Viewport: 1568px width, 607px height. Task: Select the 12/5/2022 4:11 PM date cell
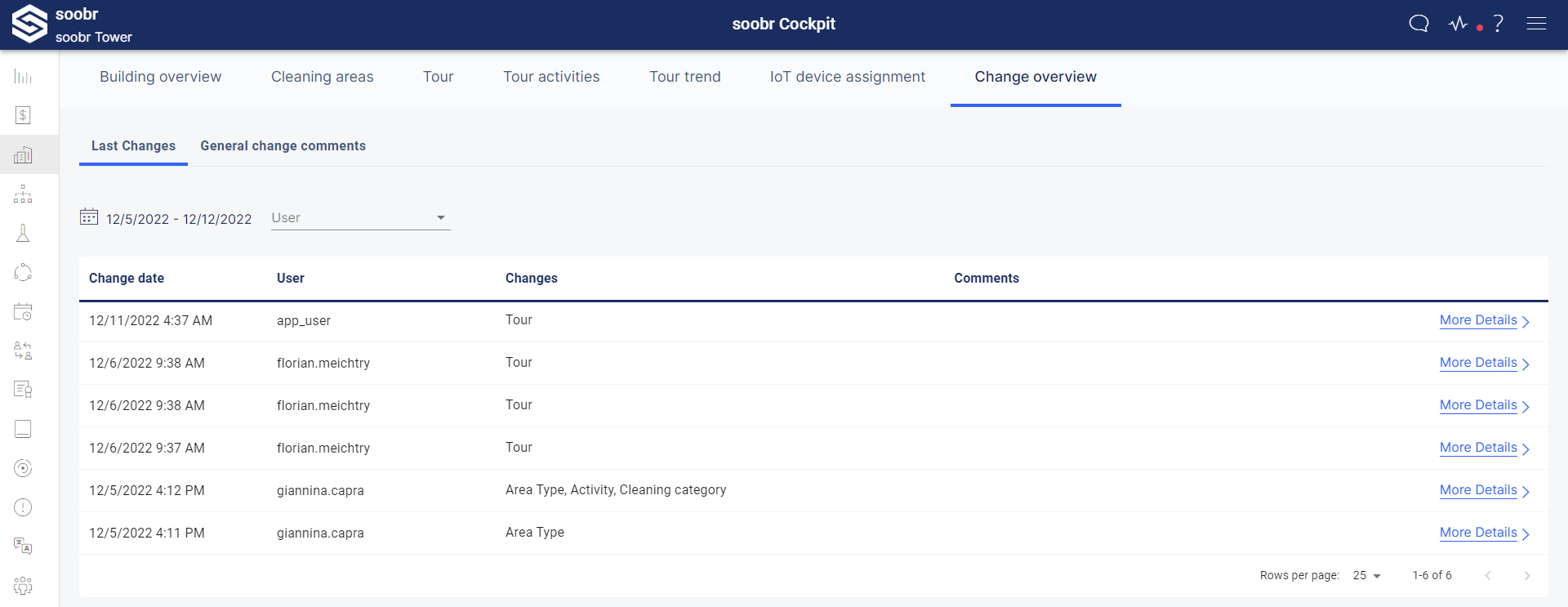[x=147, y=533]
